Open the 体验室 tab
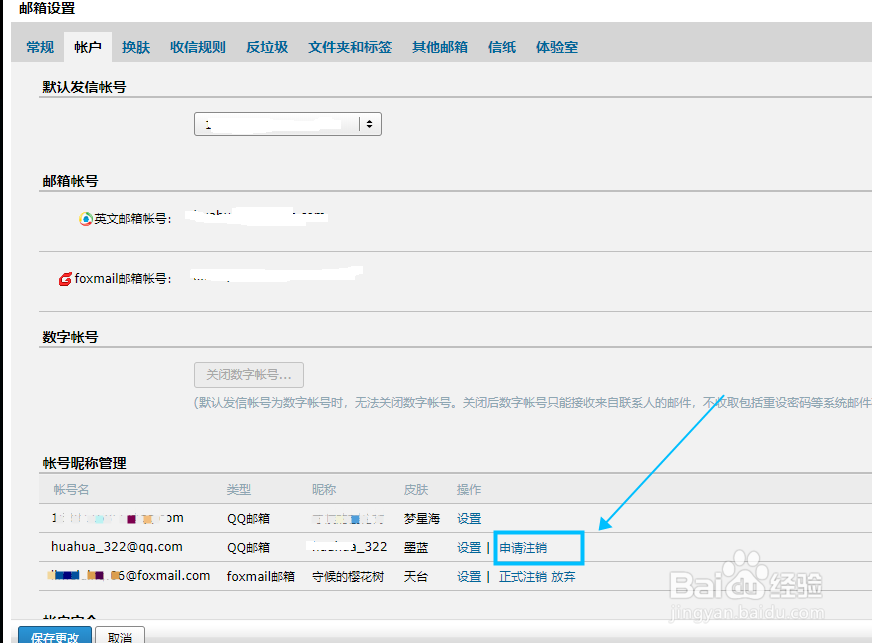Viewport: 872px width, 643px height. coord(556,46)
